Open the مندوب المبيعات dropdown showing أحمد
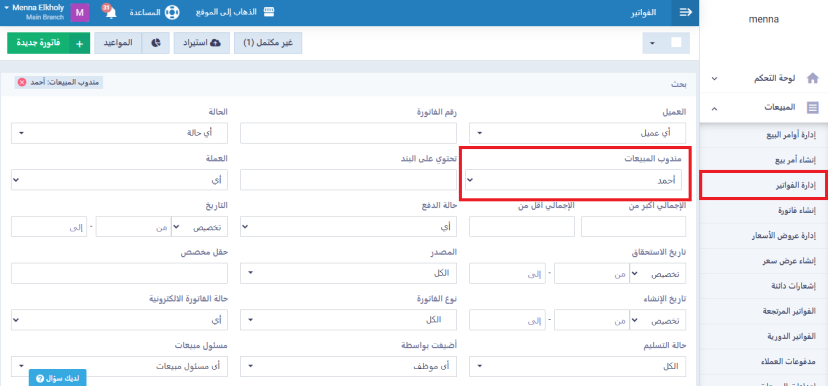 click(x=573, y=180)
